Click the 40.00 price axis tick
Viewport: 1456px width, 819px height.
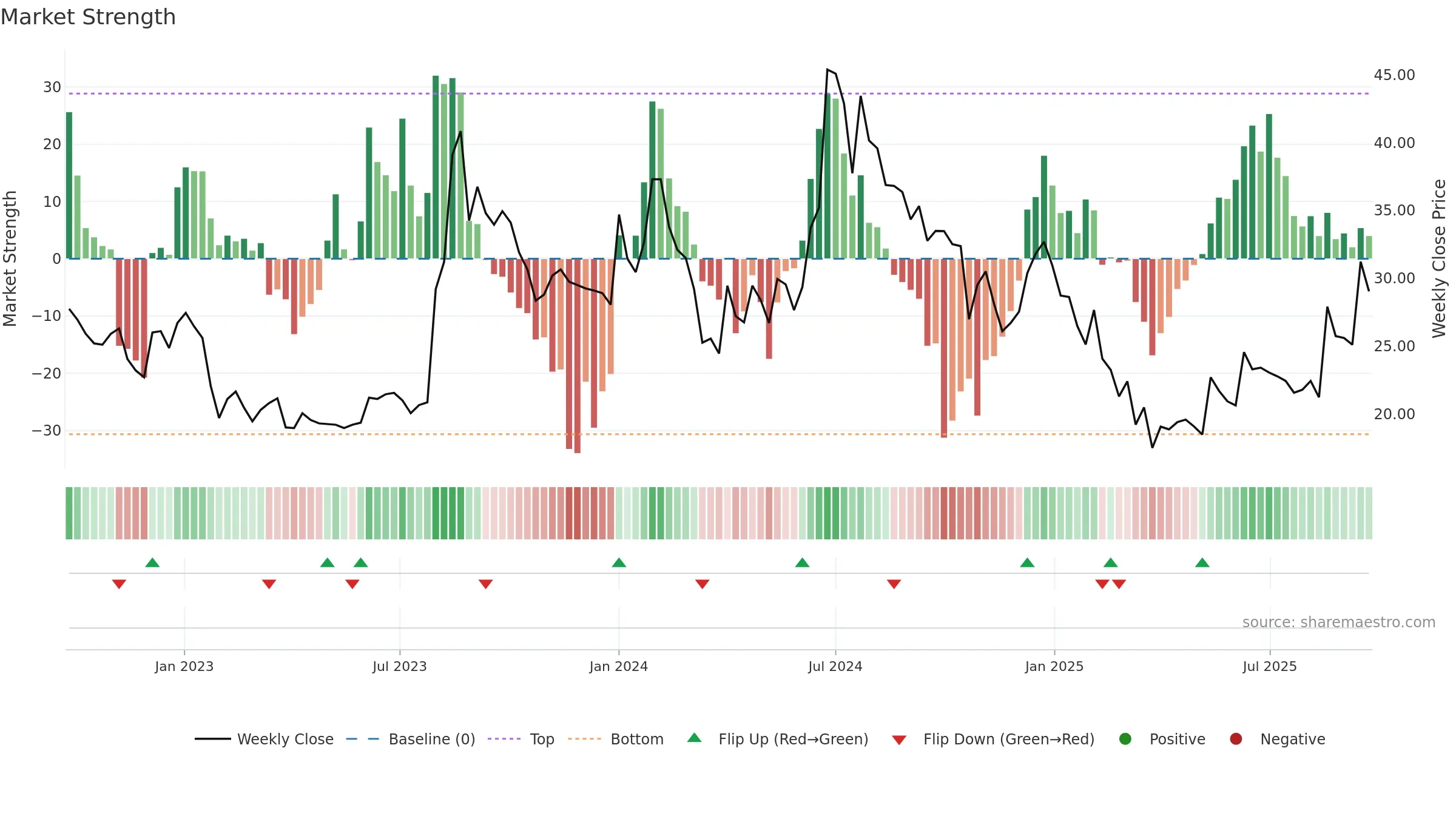pos(1394,143)
